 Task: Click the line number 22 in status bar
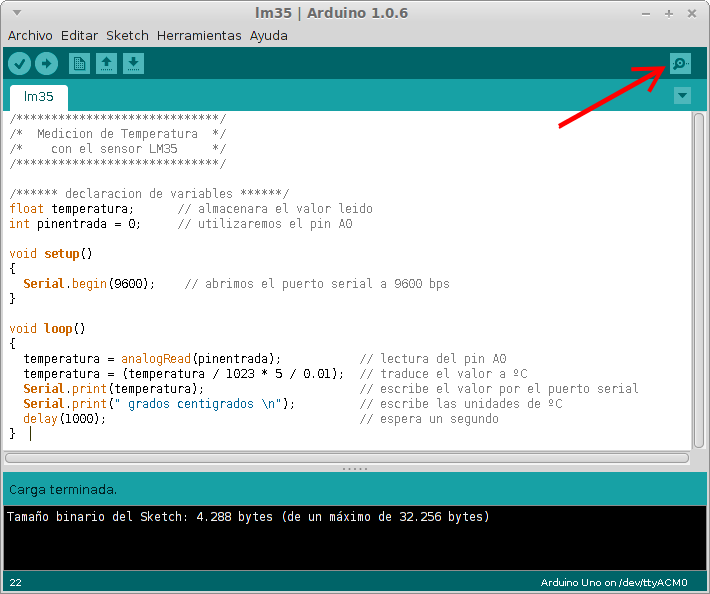coord(15,583)
